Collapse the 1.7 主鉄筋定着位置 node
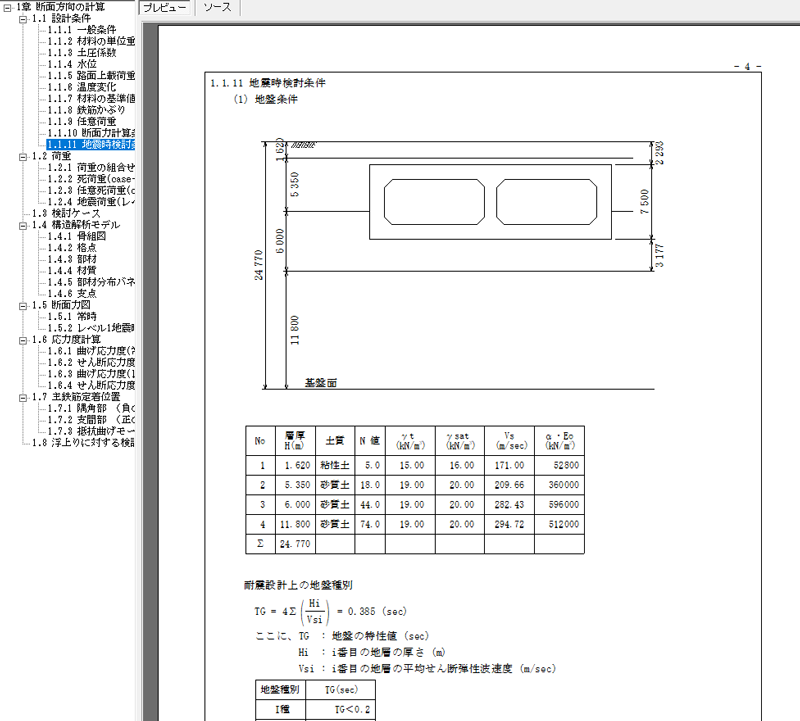This screenshot has height=721, width=800. (23, 397)
